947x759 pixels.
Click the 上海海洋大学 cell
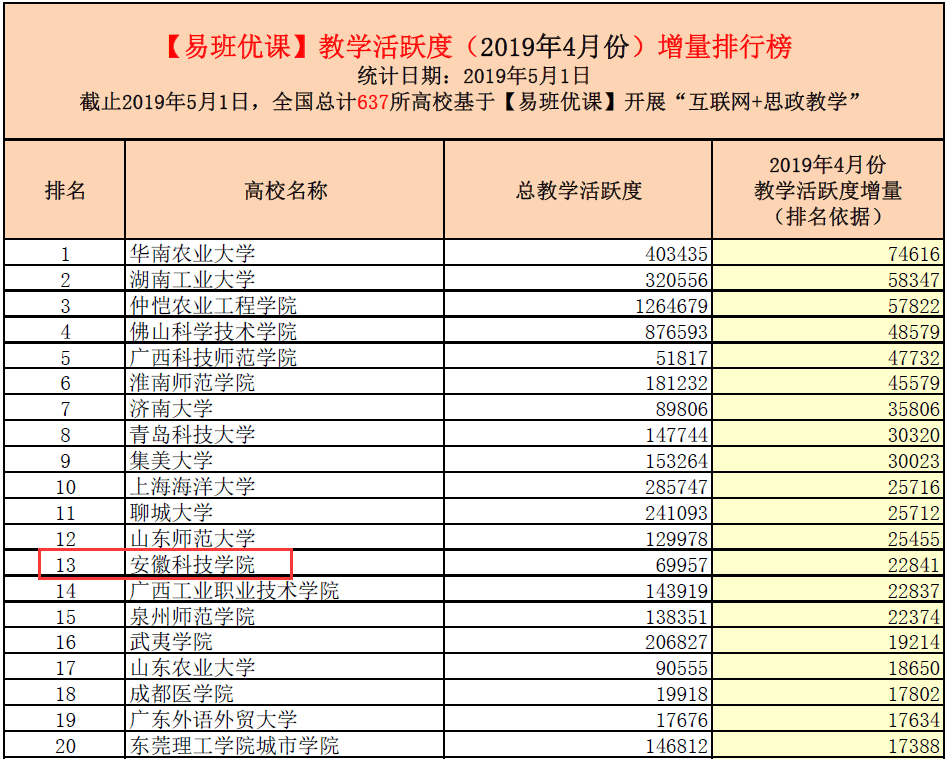[x=192, y=487]
